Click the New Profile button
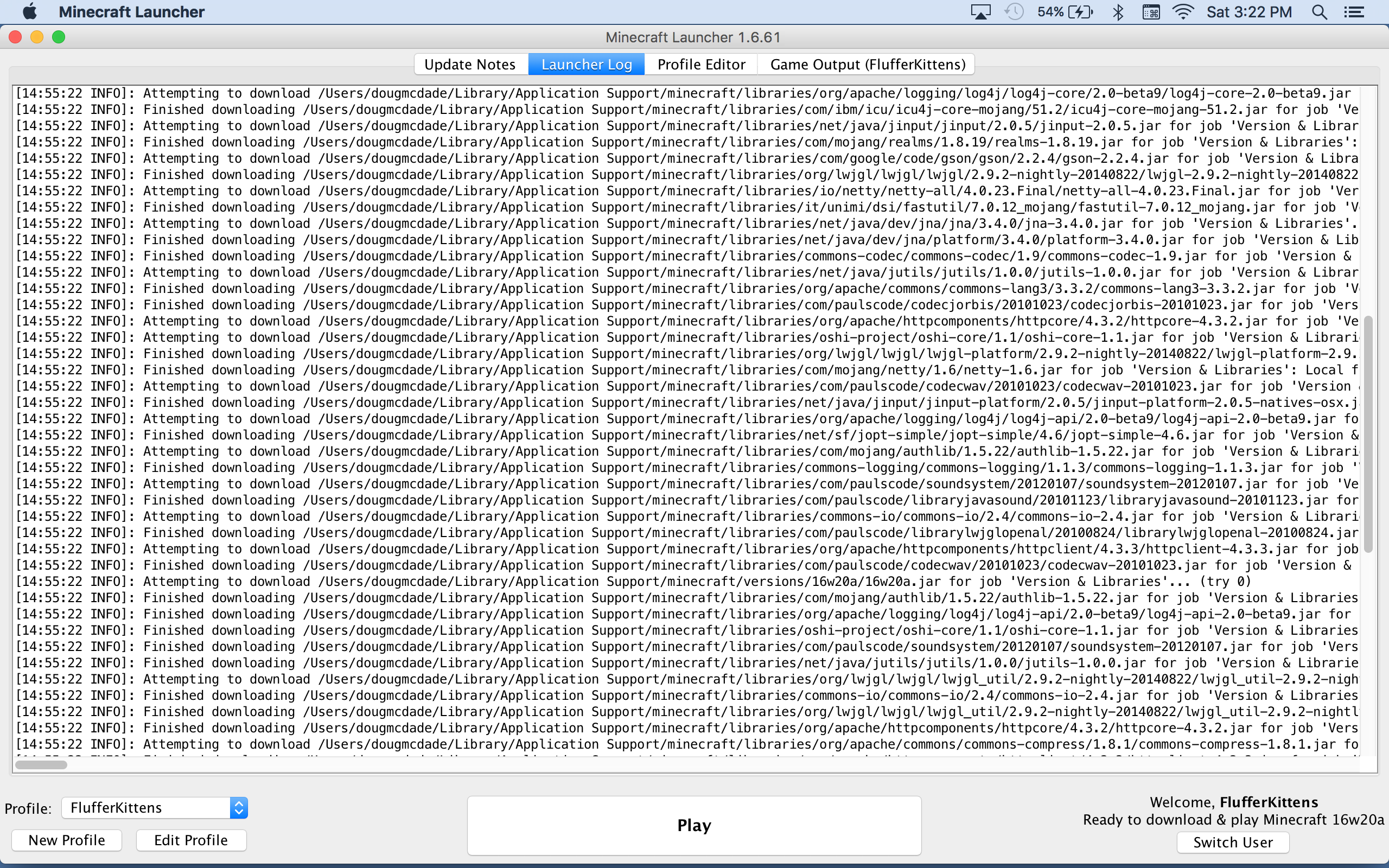The image size is (1389, 868). click(67, 840)
